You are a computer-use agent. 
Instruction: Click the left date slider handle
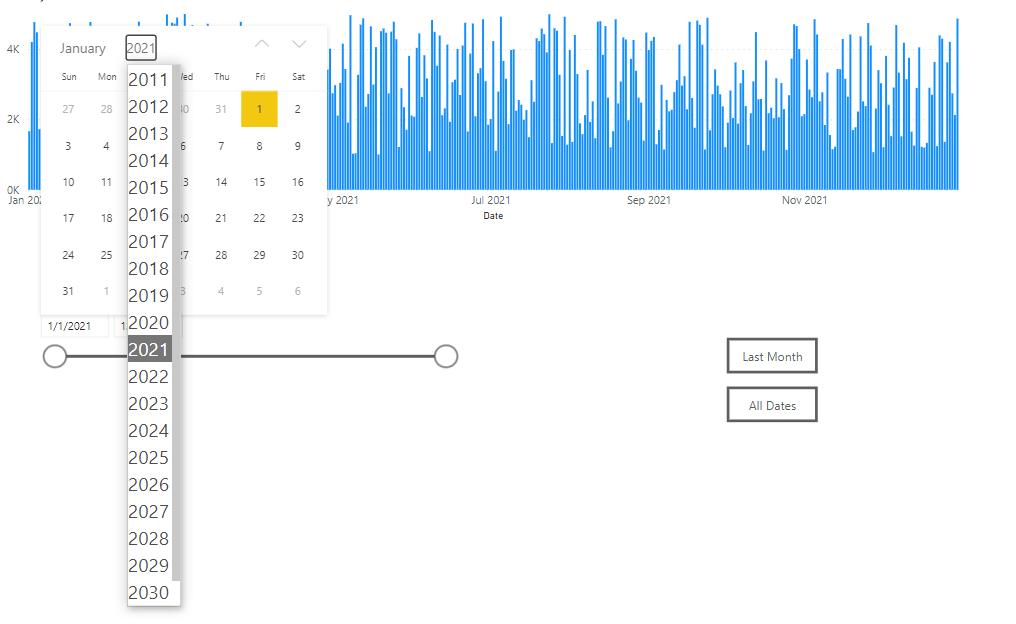point(55,356)
